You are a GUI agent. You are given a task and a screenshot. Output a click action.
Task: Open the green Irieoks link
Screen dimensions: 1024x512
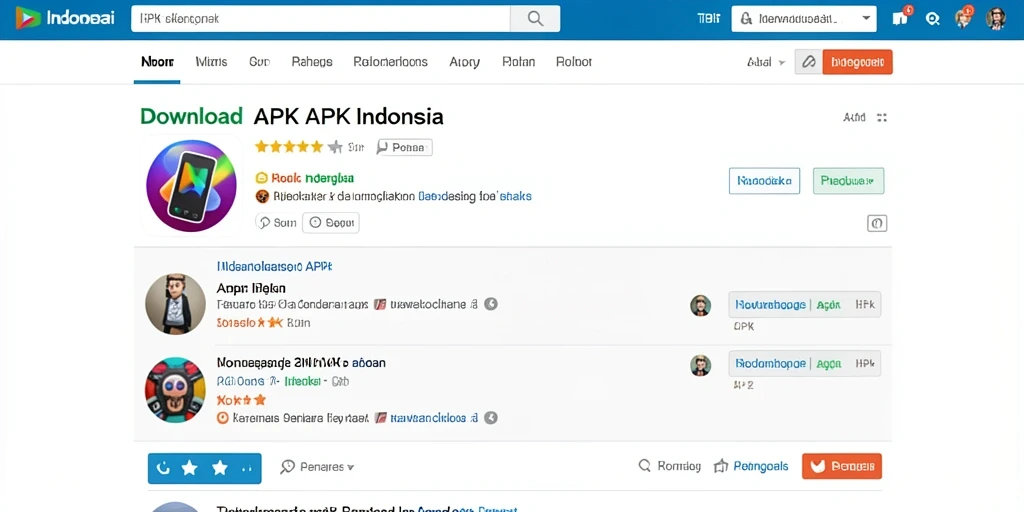(301, 381)
